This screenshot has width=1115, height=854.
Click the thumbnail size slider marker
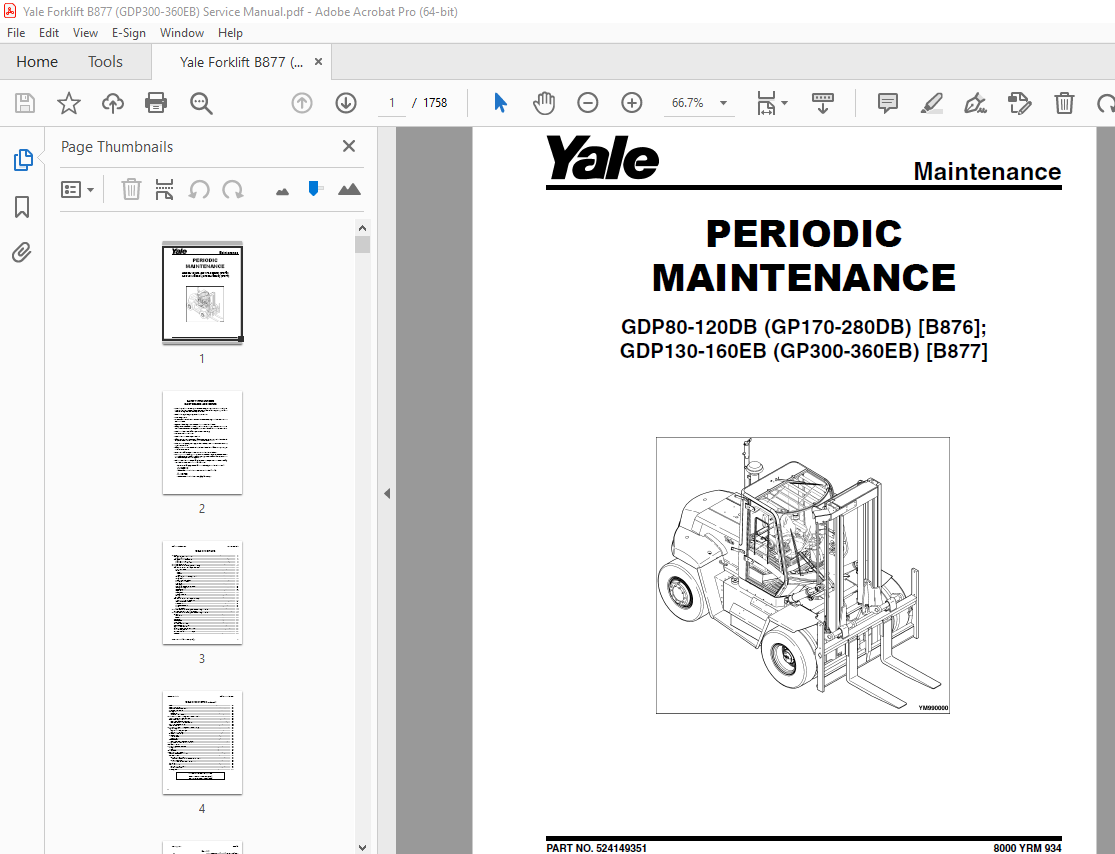click(314, 188)
